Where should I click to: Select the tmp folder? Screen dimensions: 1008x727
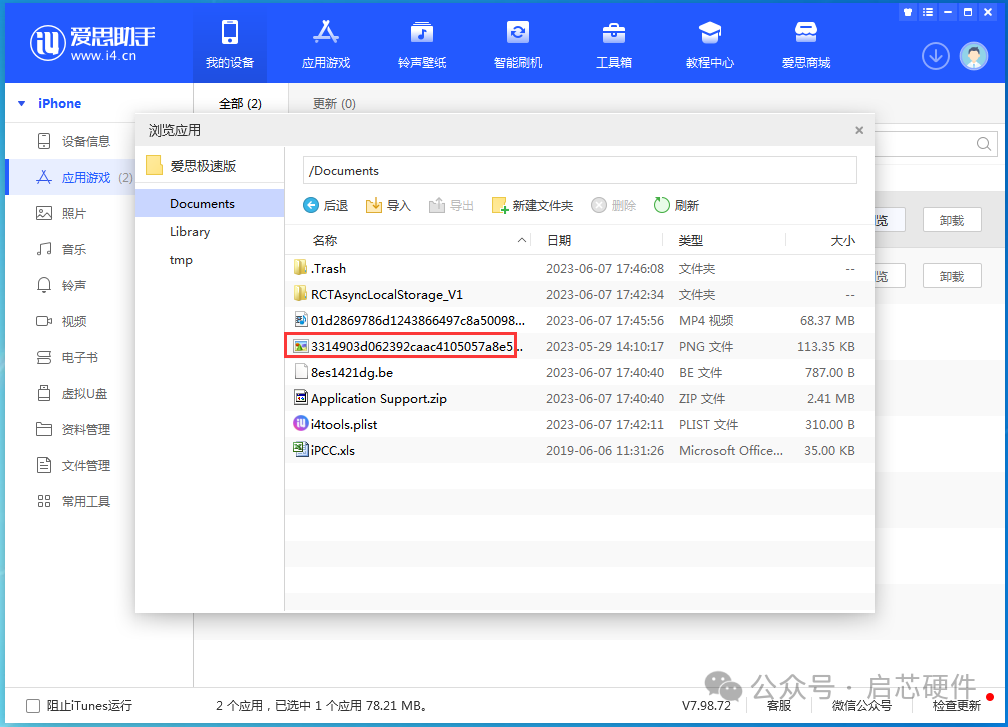tap(210, 260)
